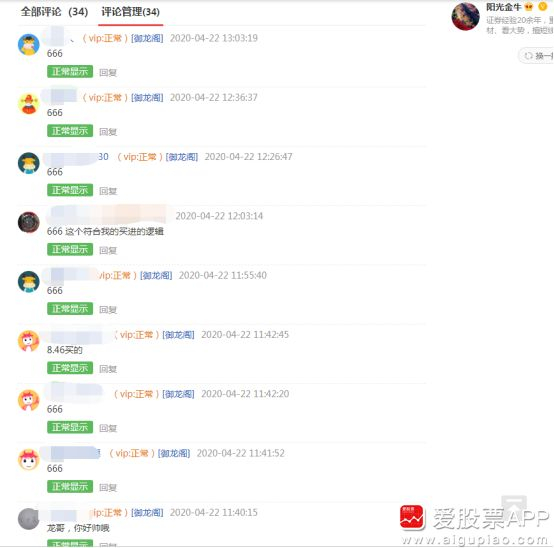Open dark avatar of 12:03:14 commenter
This screenshot has width=554, height=548.
pyautogui.click(x=29, y=222)
